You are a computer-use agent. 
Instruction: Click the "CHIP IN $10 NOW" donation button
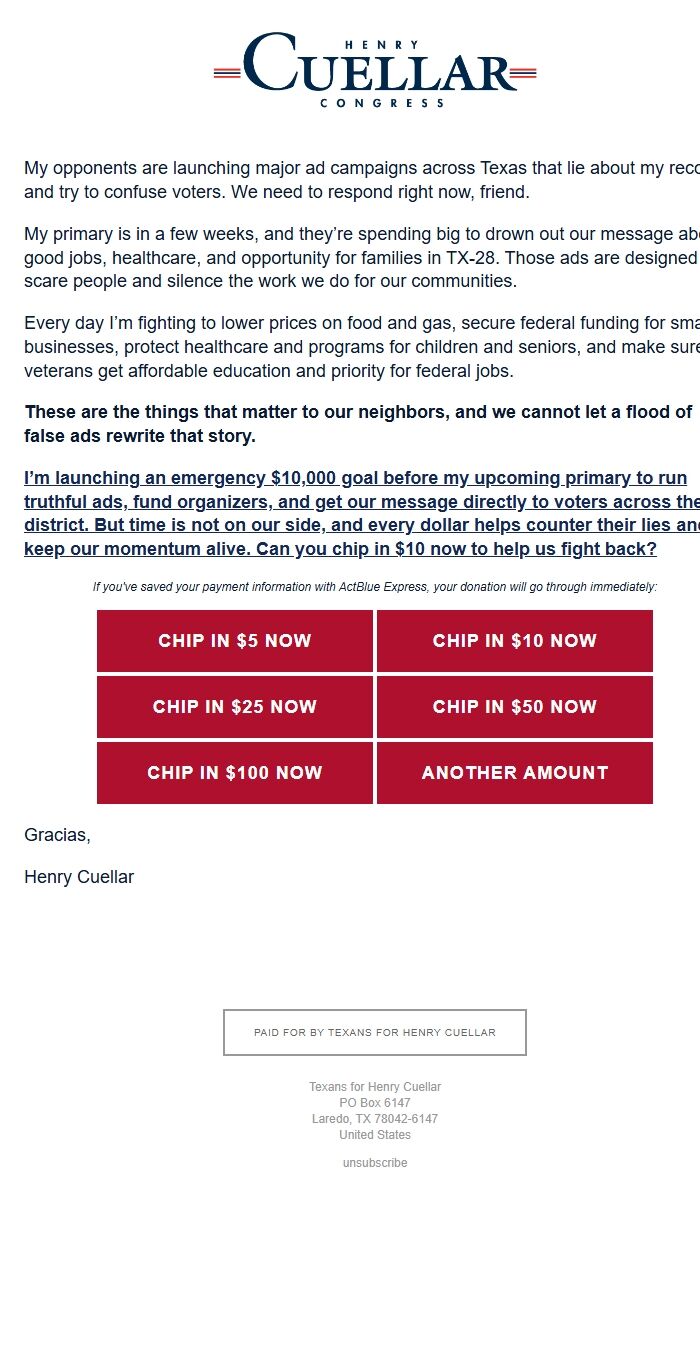pyautogui.click(x=514, y=641)
